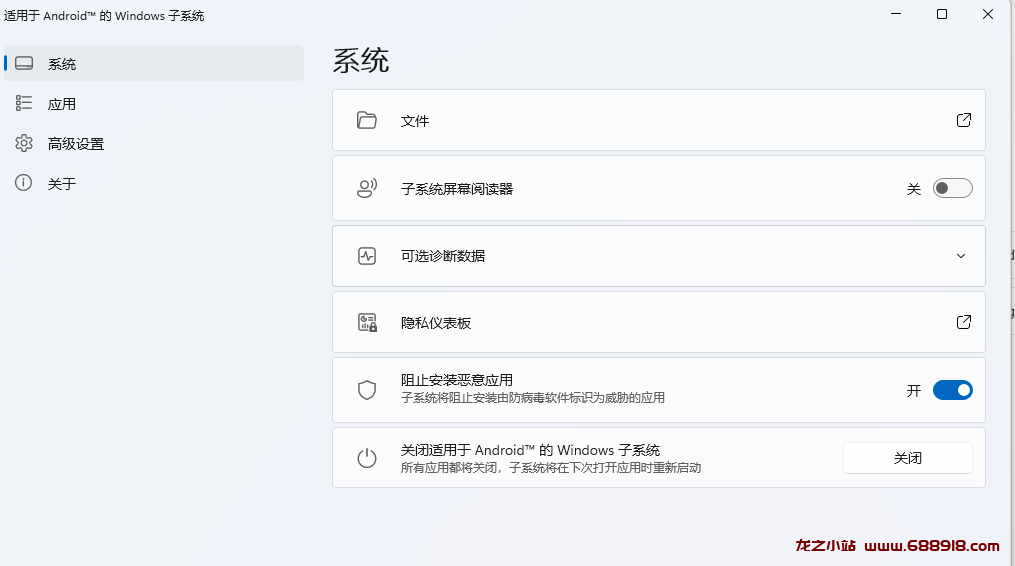The height and width of the screenshot is (566, 1015).
Task: Close the Windows 子系统 window
Action: click(x=988, y=14)
